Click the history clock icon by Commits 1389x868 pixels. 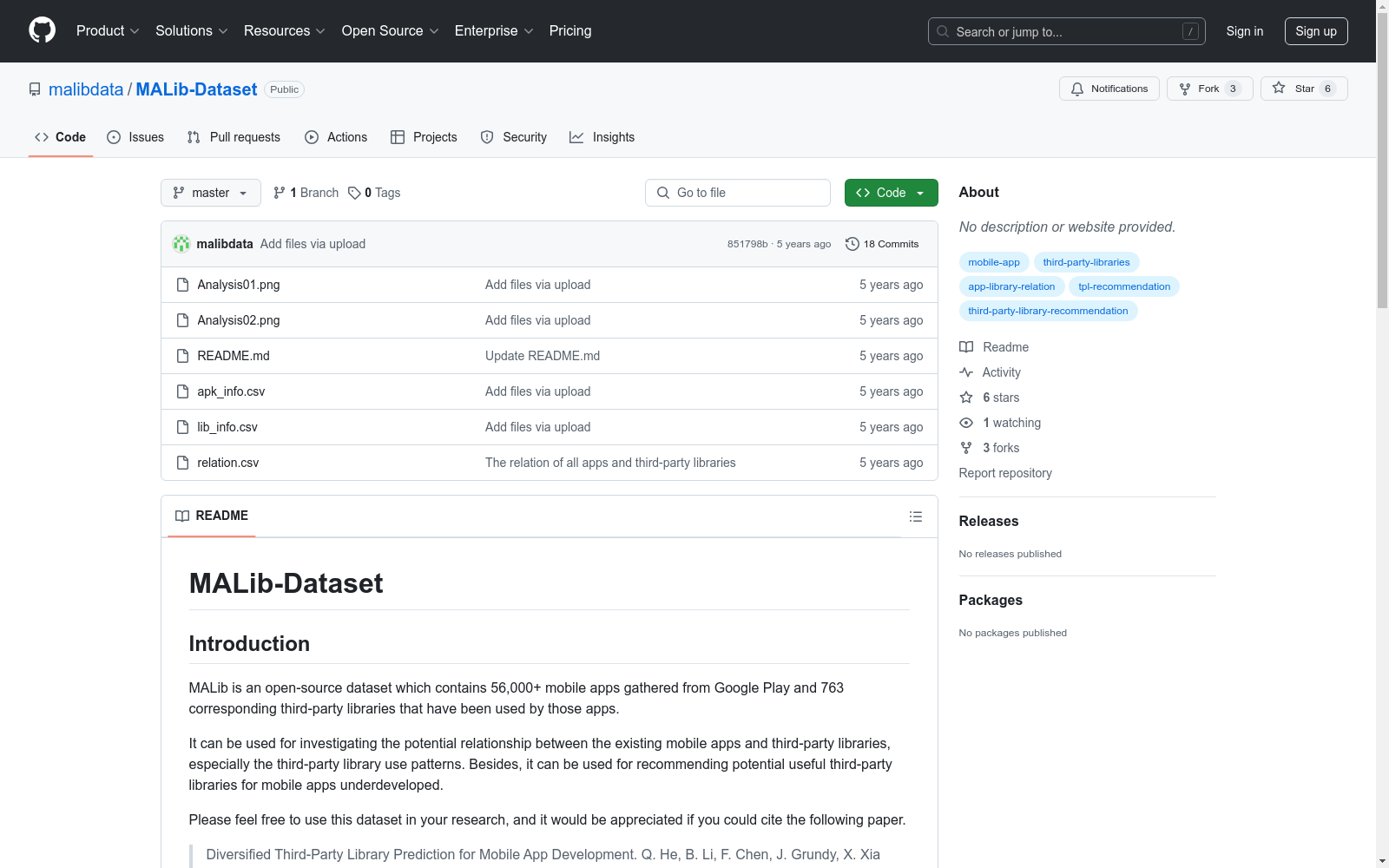pyautogui.click(x=852, y=244)
